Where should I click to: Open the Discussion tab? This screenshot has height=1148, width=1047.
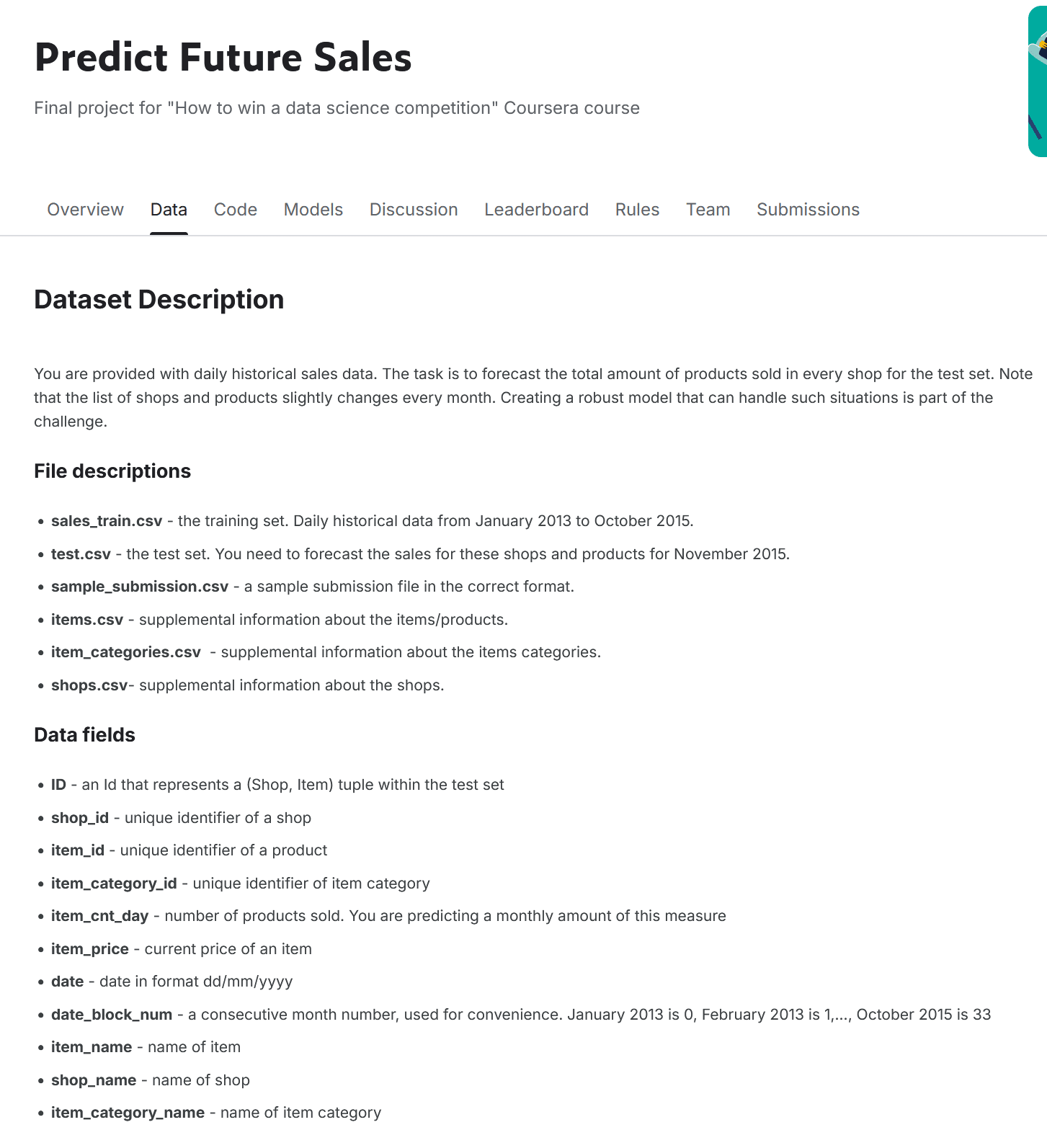coord(414,210)
